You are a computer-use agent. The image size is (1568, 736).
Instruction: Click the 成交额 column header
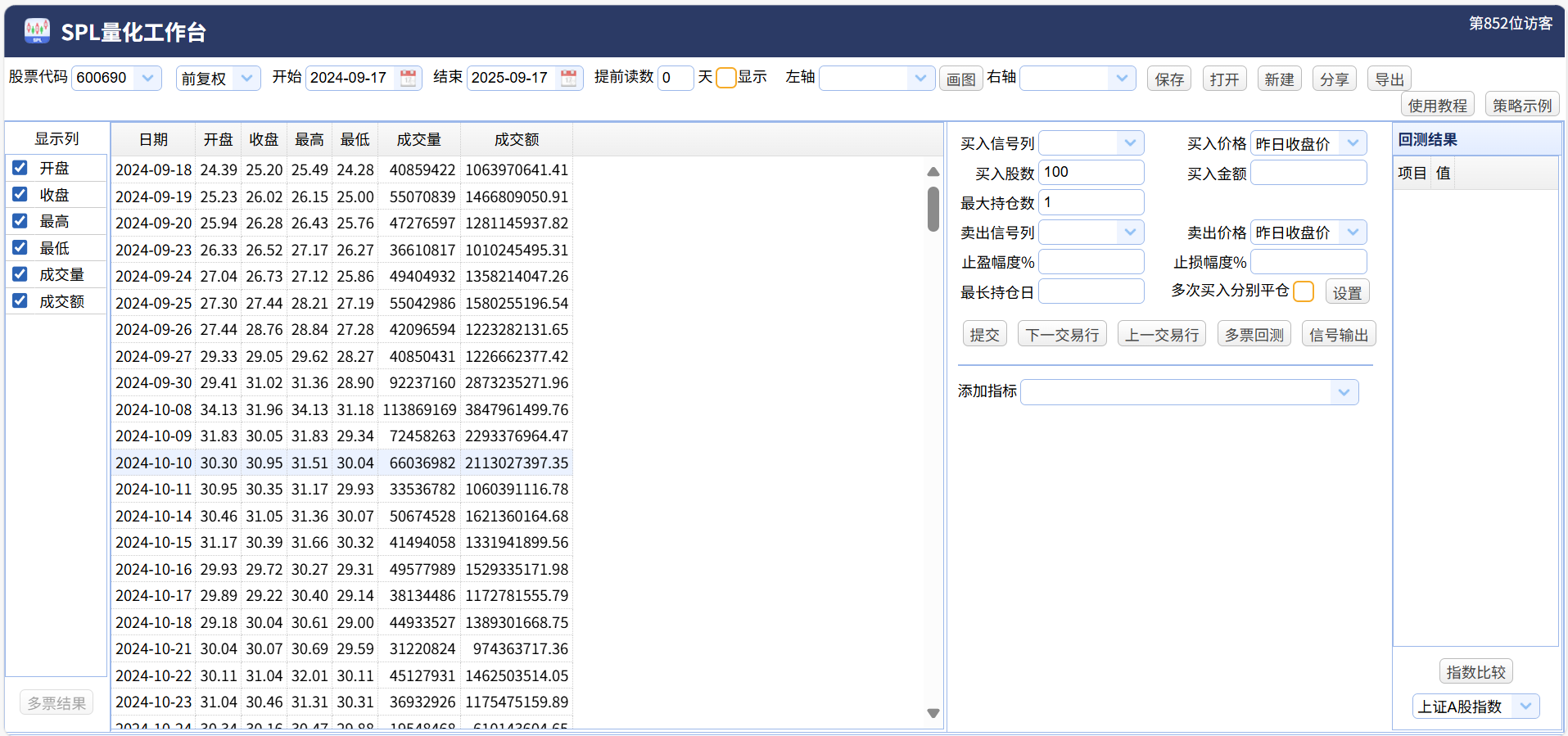(517, 140)
